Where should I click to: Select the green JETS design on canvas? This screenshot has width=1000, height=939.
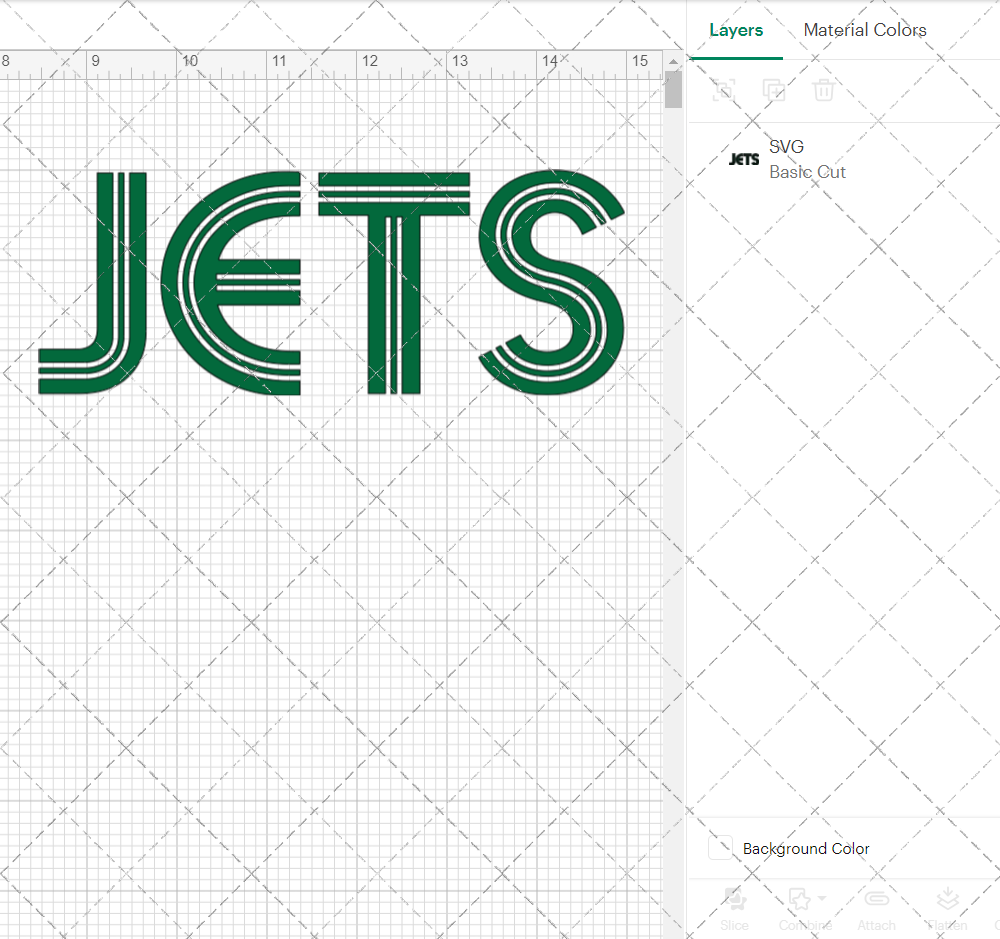tap(331, 283)
